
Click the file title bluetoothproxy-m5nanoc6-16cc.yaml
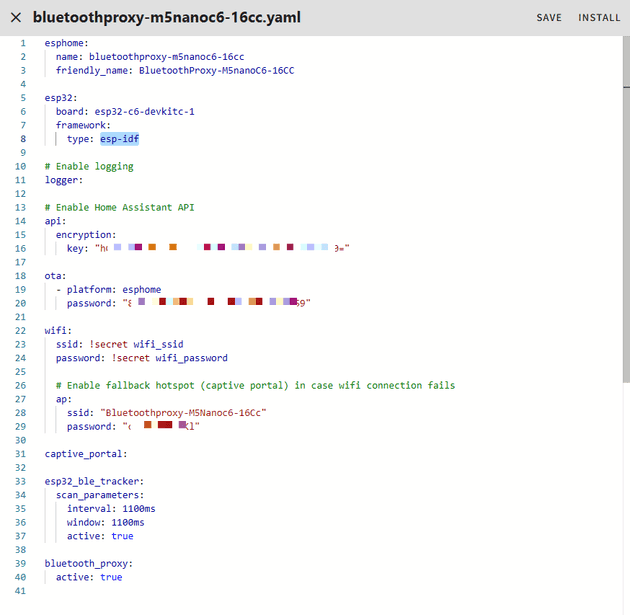click(167, 17)
